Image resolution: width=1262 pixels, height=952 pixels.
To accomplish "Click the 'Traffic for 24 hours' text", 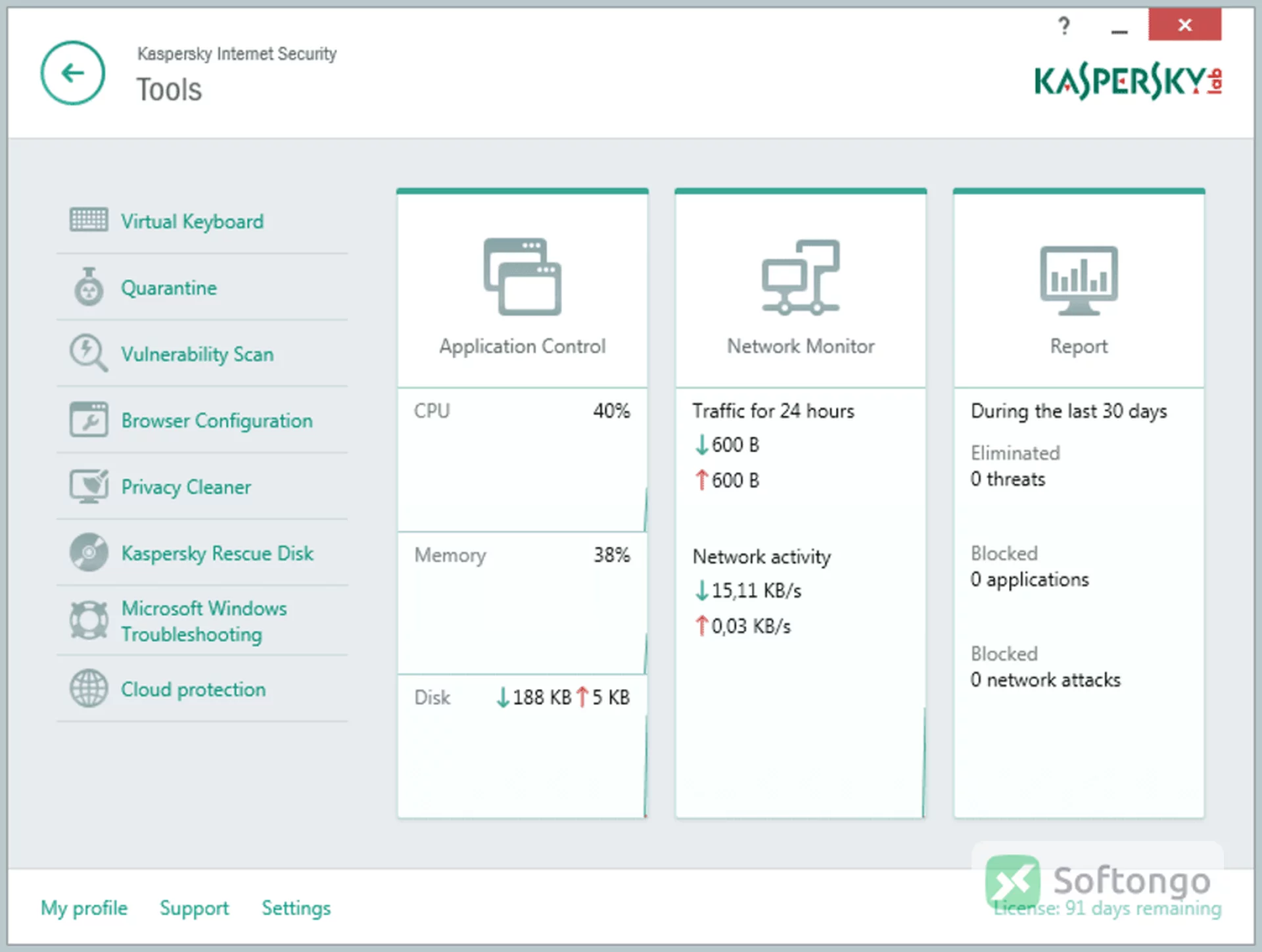I will (x=773, y=411).
